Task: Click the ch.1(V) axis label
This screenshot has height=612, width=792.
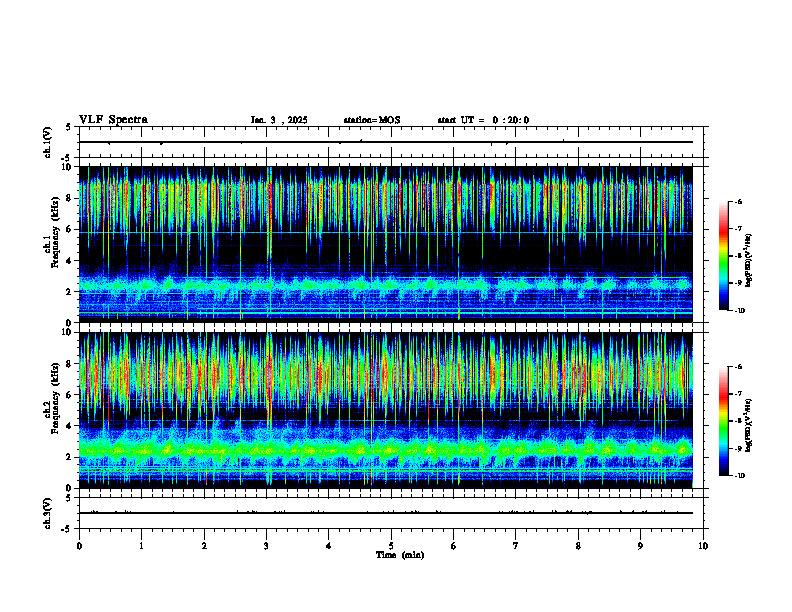Action: pos(48,142)
